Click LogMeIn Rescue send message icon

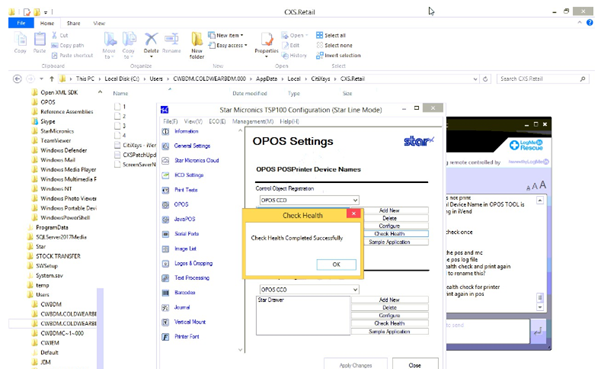(538, 331)
